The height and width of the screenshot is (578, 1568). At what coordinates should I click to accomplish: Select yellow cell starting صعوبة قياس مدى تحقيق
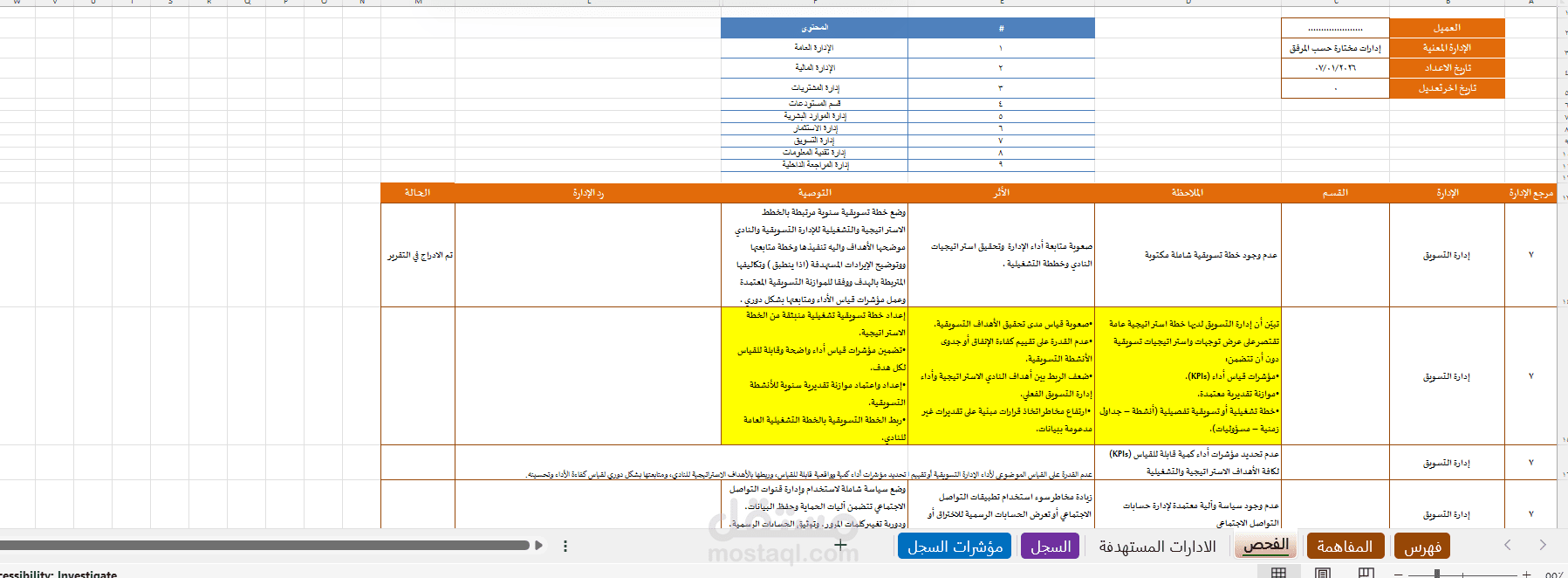tap(1001, 376)
